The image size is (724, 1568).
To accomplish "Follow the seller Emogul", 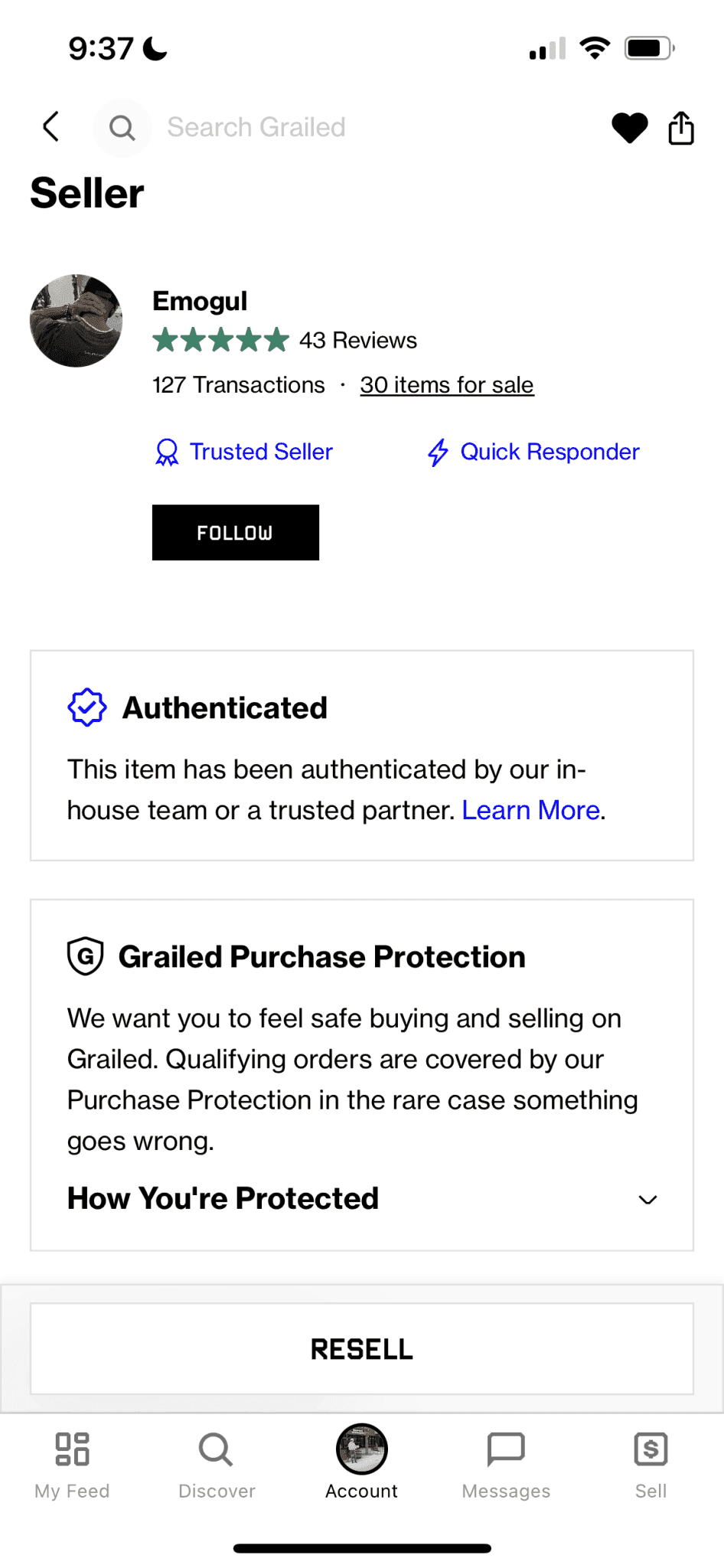I will [x=235, y=533].
